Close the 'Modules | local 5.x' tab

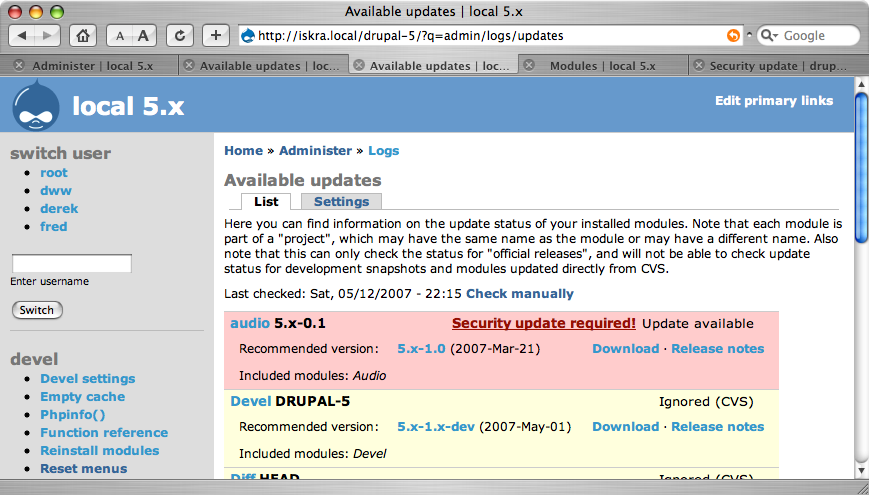[x=529, y=65]
